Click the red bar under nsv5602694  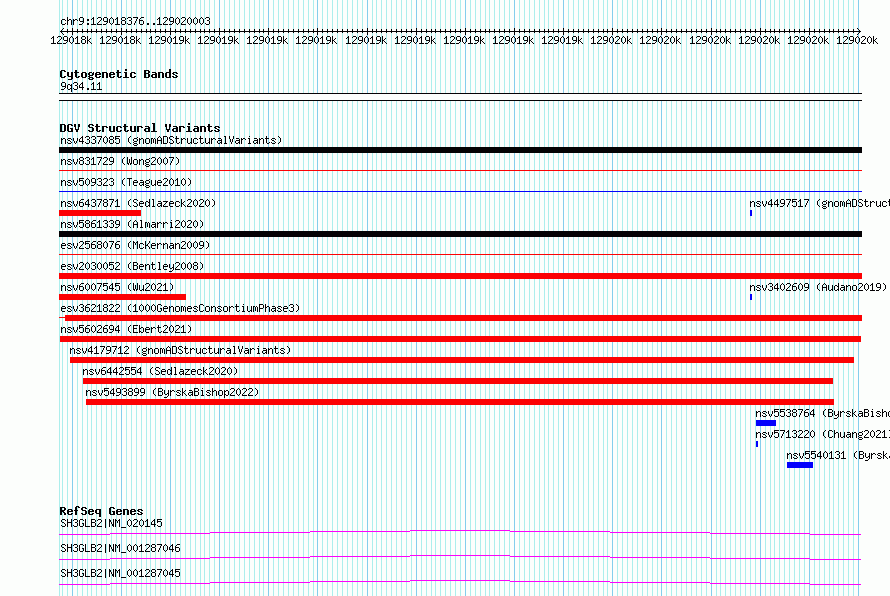460,339
